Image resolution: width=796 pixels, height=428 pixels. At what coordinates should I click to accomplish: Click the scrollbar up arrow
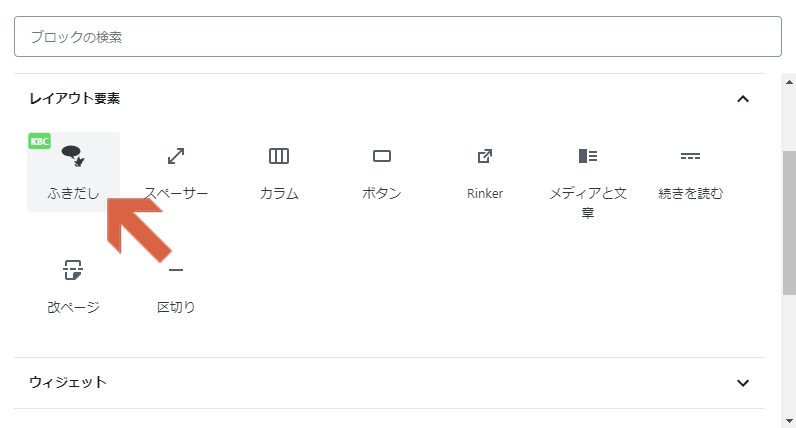pyautogui.click(x=789, y=81)
